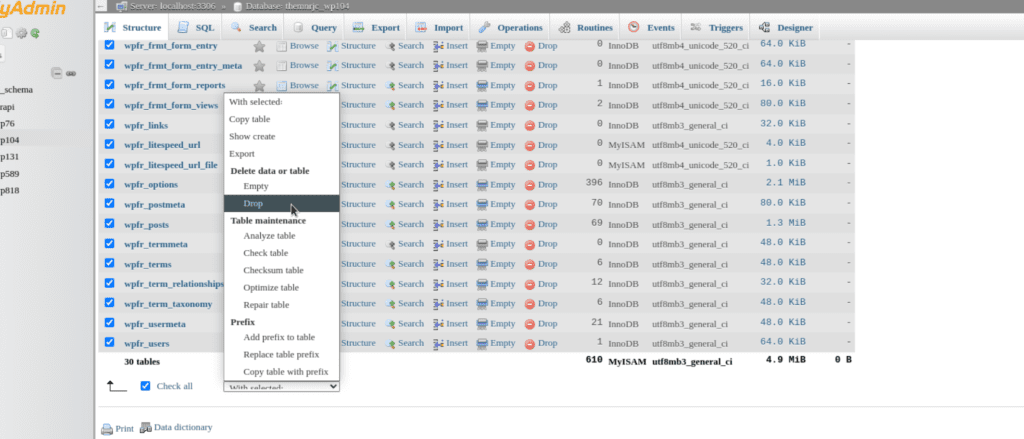The width and height of the screenshot is (1024, 439).
Task: Click the Insert icon in wpfr_postmeta row
Action: (x=439, y=204)
